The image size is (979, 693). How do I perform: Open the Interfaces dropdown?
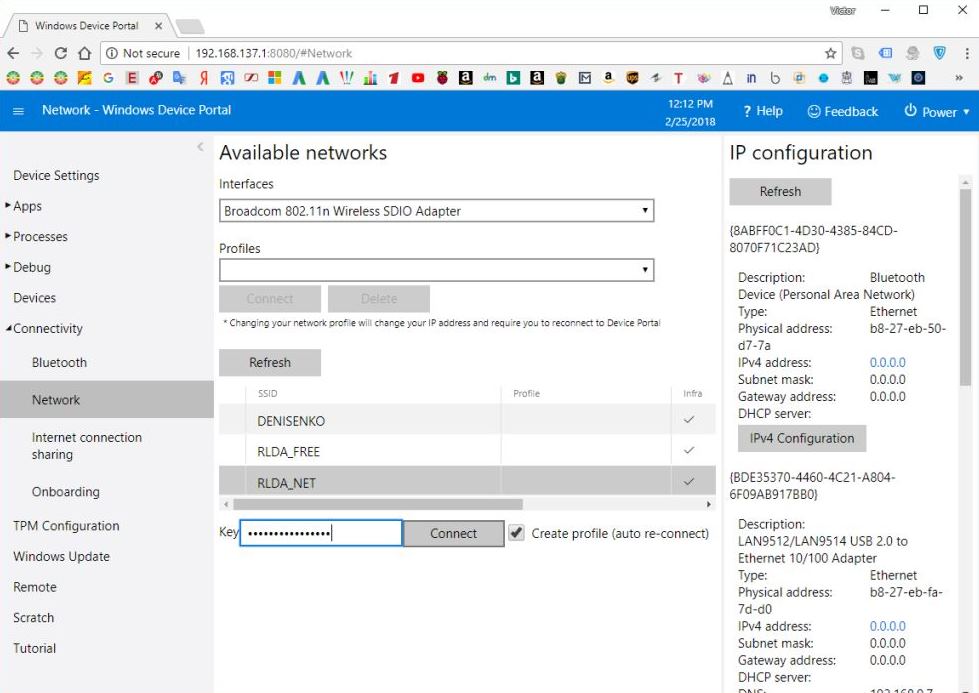436,211
